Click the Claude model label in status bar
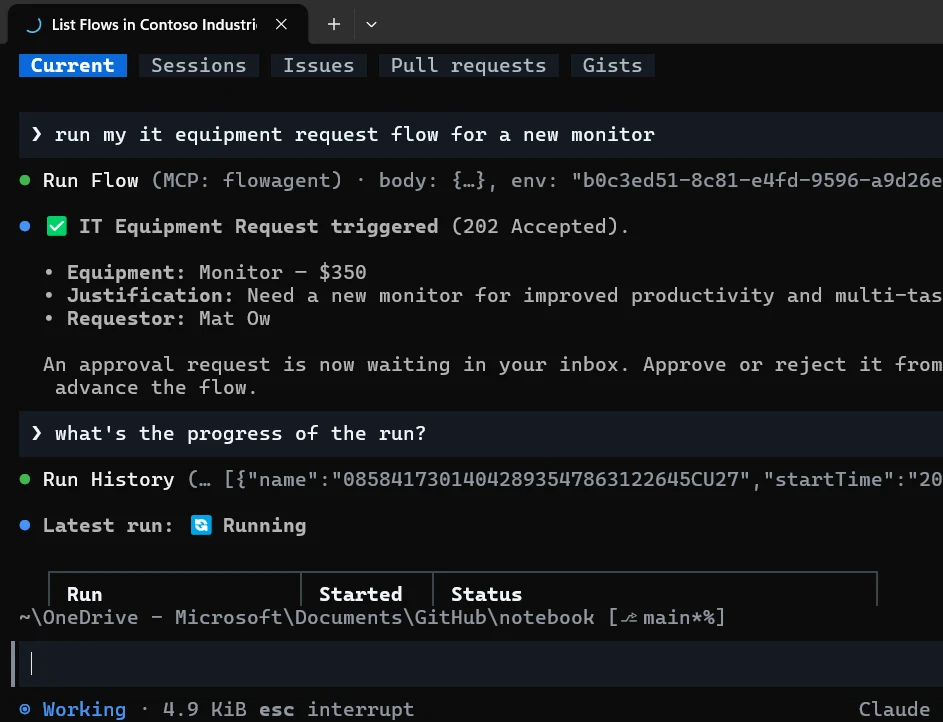The height and width of the screenshot is (722, 943). [x=894, y=709]
